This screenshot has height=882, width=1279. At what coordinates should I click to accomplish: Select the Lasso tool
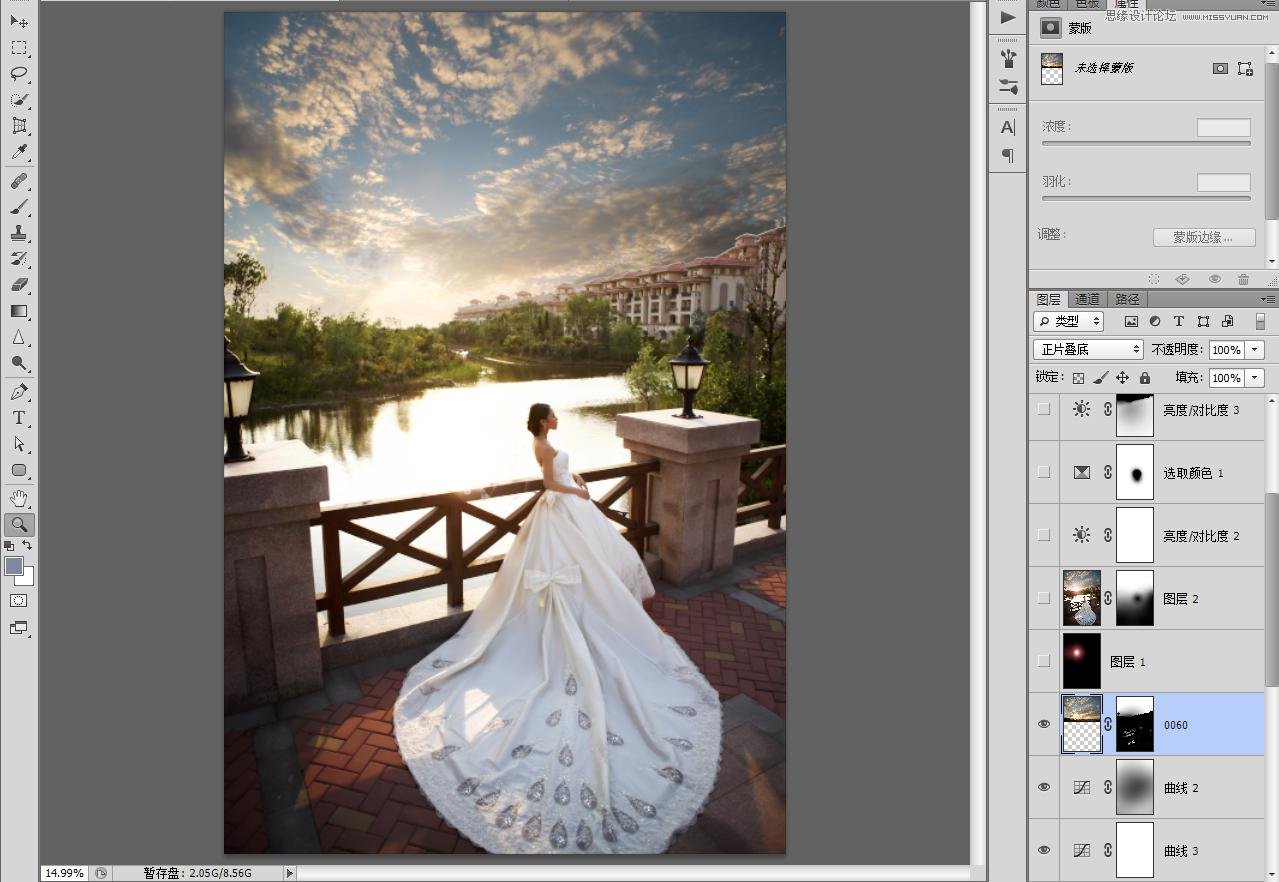tap(19, 73)
